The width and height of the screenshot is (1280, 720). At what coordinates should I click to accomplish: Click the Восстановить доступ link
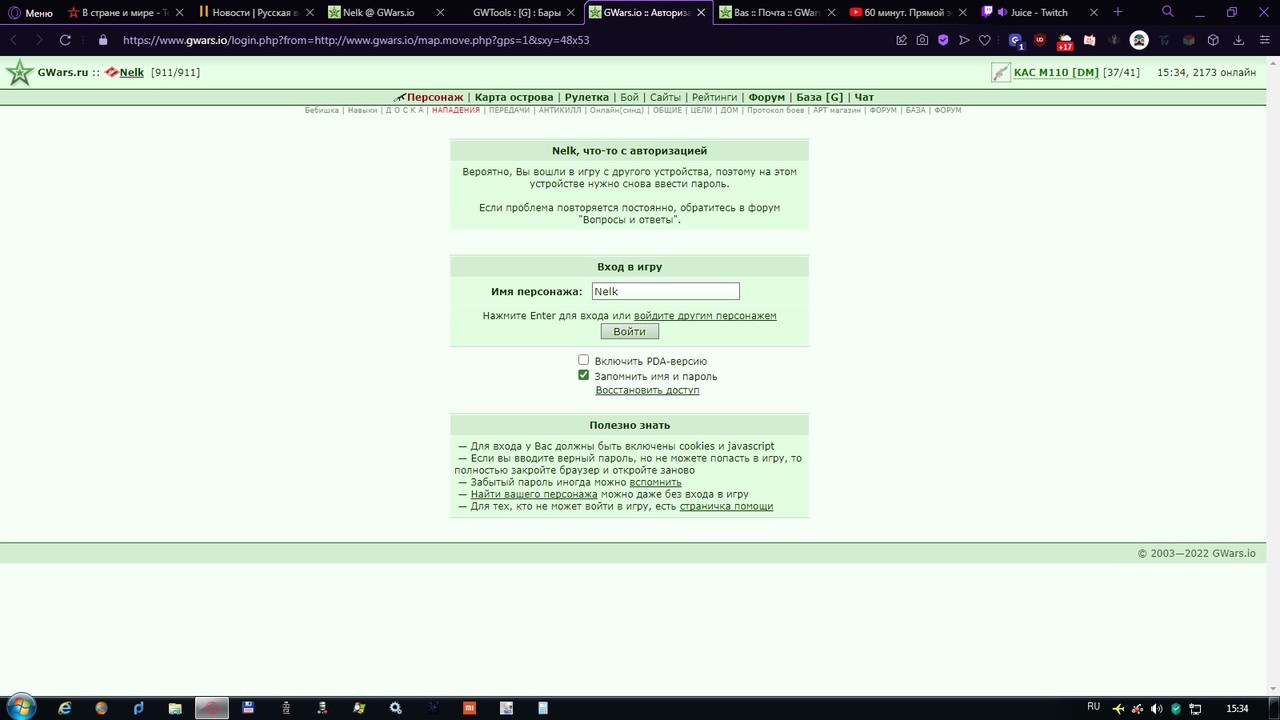coord(647,390)
